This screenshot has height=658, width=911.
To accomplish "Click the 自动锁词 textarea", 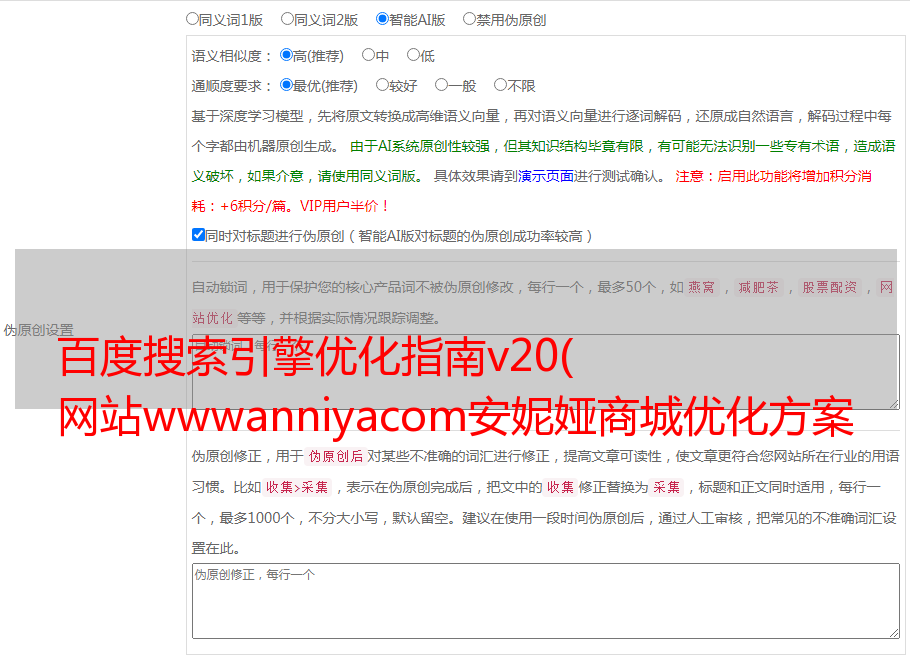I will 546,372.
